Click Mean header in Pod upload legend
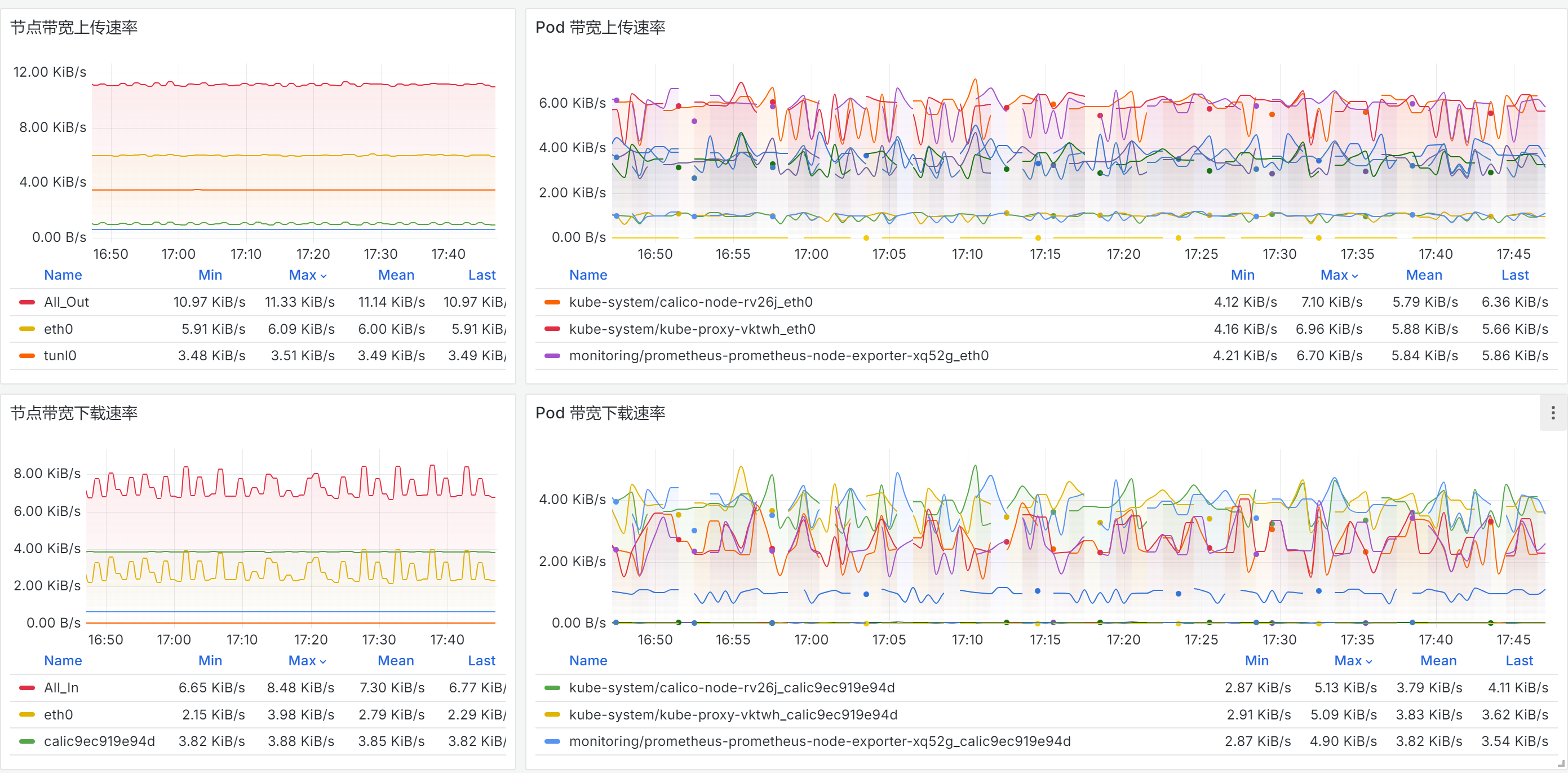The width and height of the screenshot is (1568, 773). click(1423, 275)
